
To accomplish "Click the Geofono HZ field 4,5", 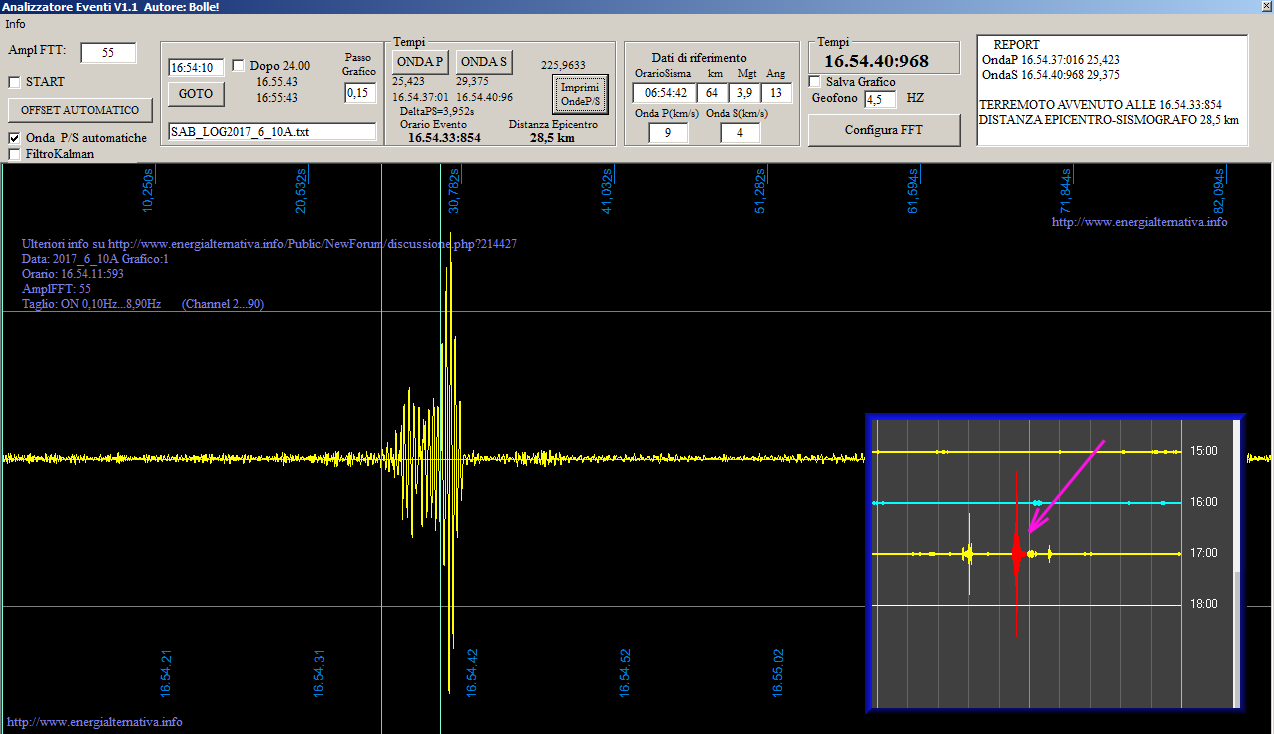I will (880, 99).
